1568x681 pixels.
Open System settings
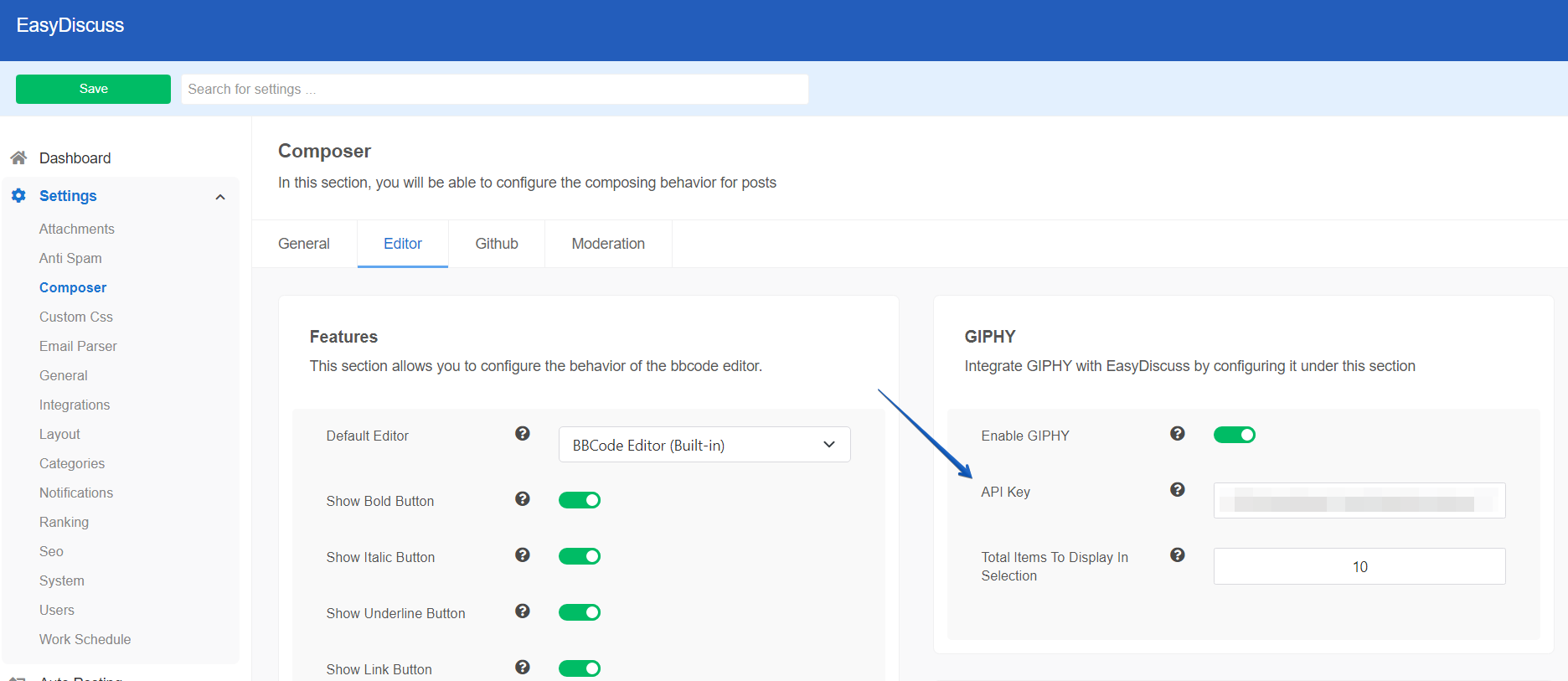[62, 580]
